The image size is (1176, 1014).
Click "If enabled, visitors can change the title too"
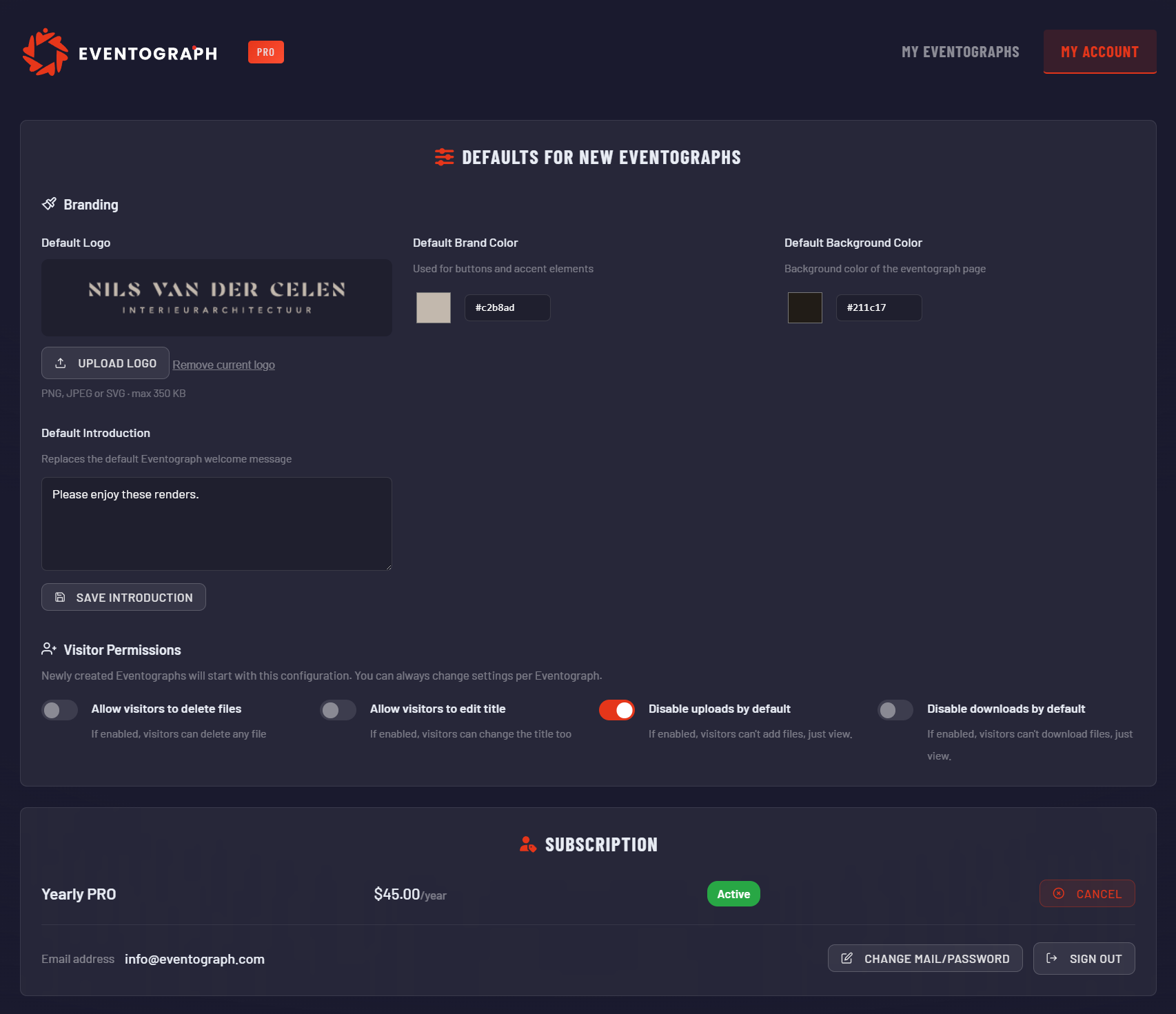tap(471, 734)
